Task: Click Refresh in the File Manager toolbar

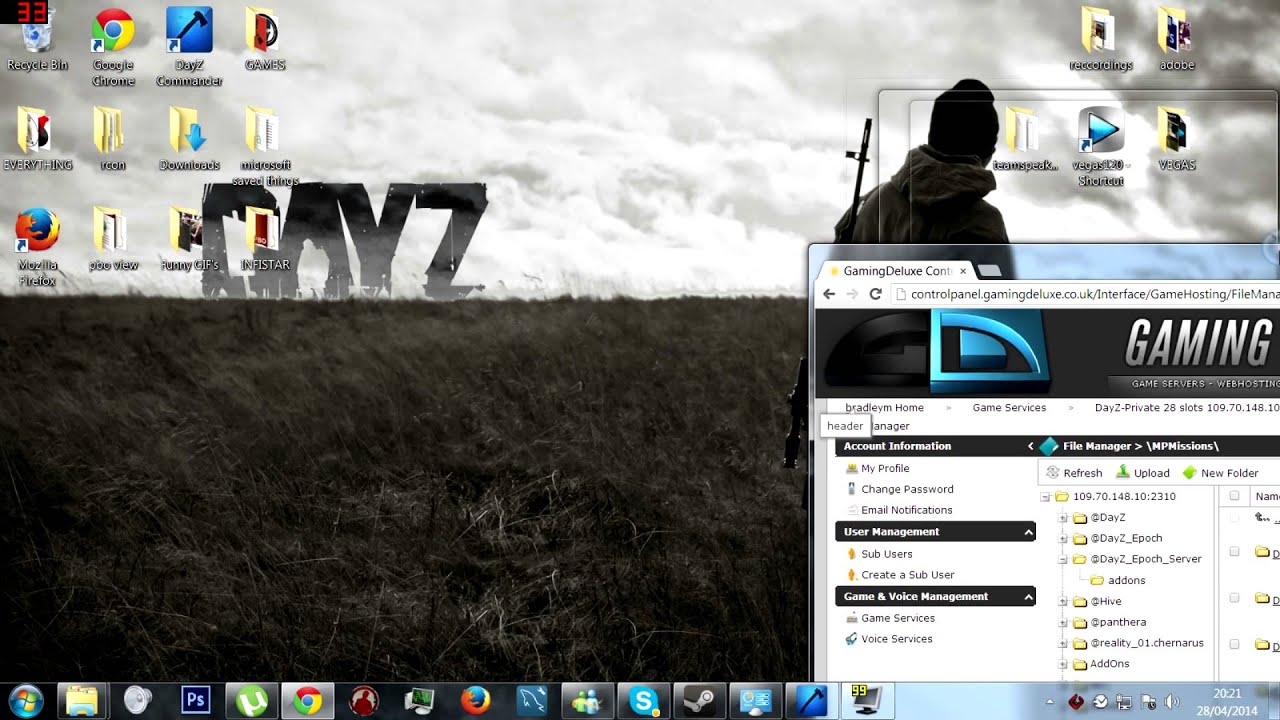Action: pyautogui.click(x=1074, y=473)
